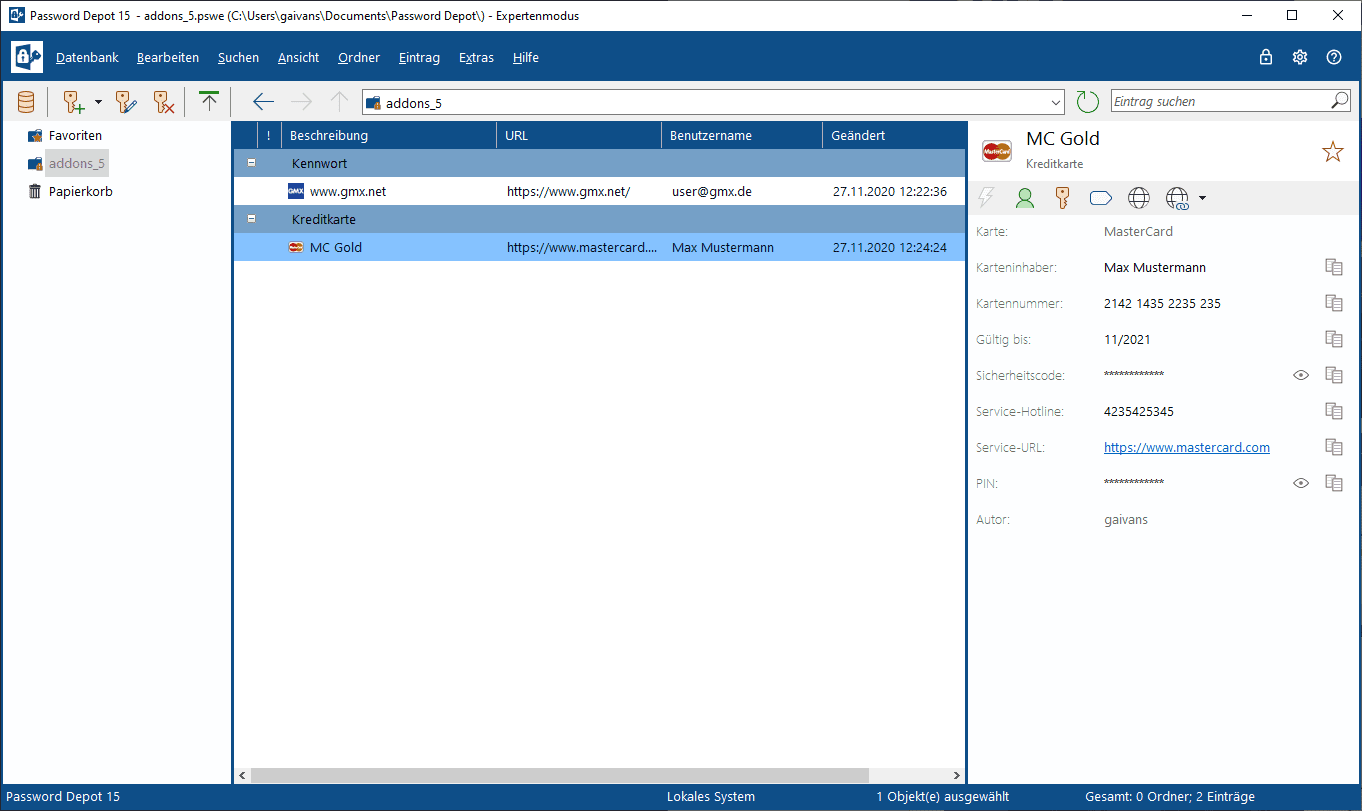Sort by the URL column header
1362x811 pixels.
point(579,135)
